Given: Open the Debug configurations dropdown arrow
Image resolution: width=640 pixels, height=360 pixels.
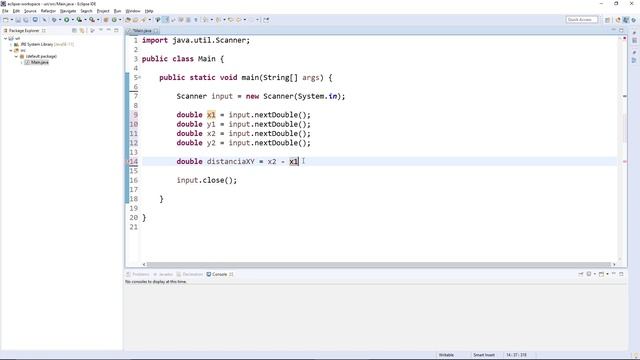Looking at the screenshot, I should click(x=60, y=20).
